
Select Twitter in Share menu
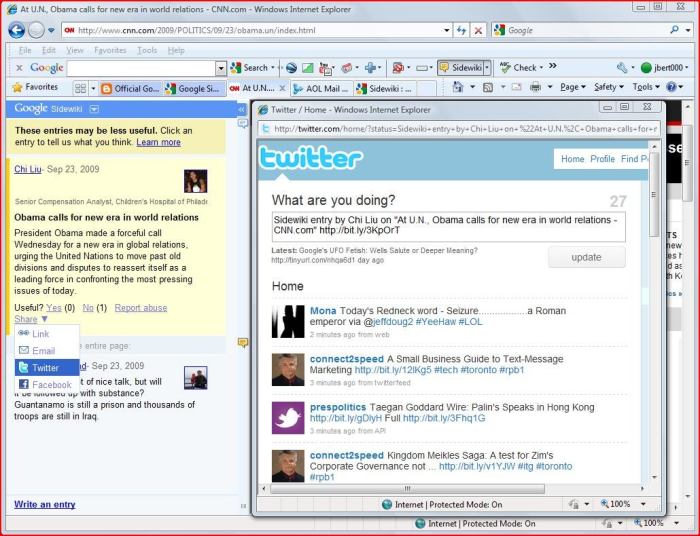point(47,367)
